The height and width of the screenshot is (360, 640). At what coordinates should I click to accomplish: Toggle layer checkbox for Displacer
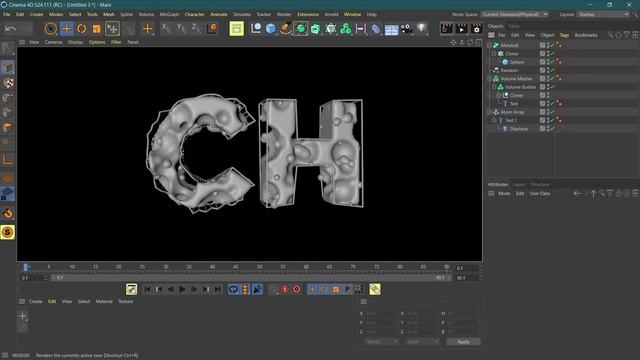point(542,129)
